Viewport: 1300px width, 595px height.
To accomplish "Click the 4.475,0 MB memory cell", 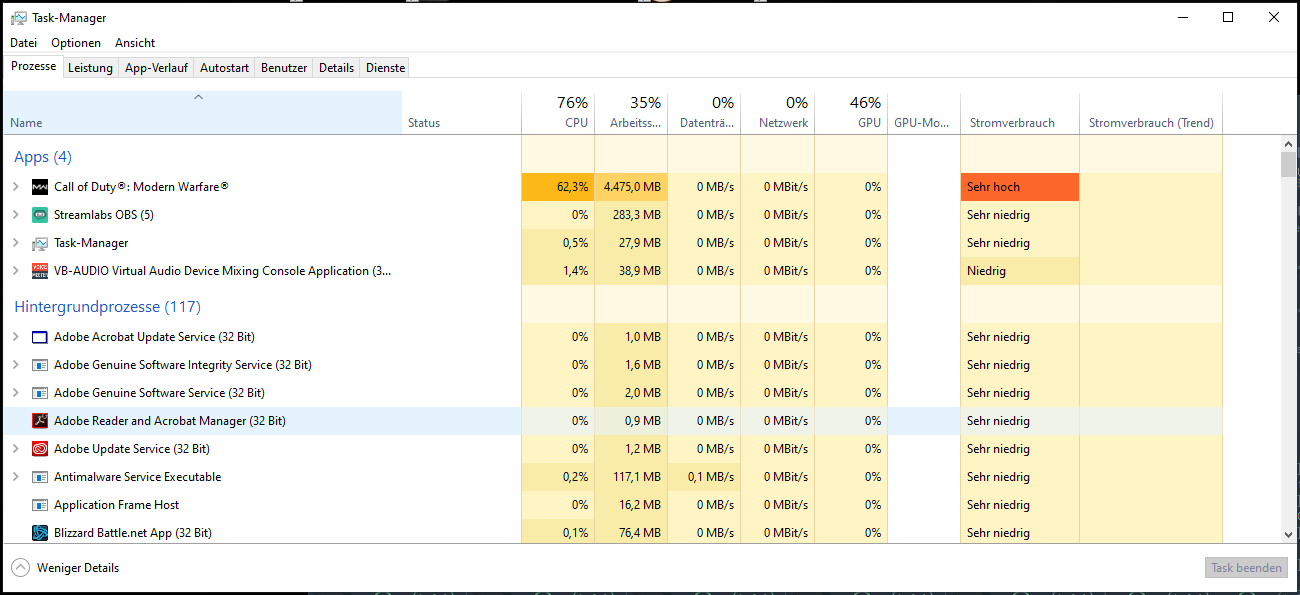I will point(631,187).
